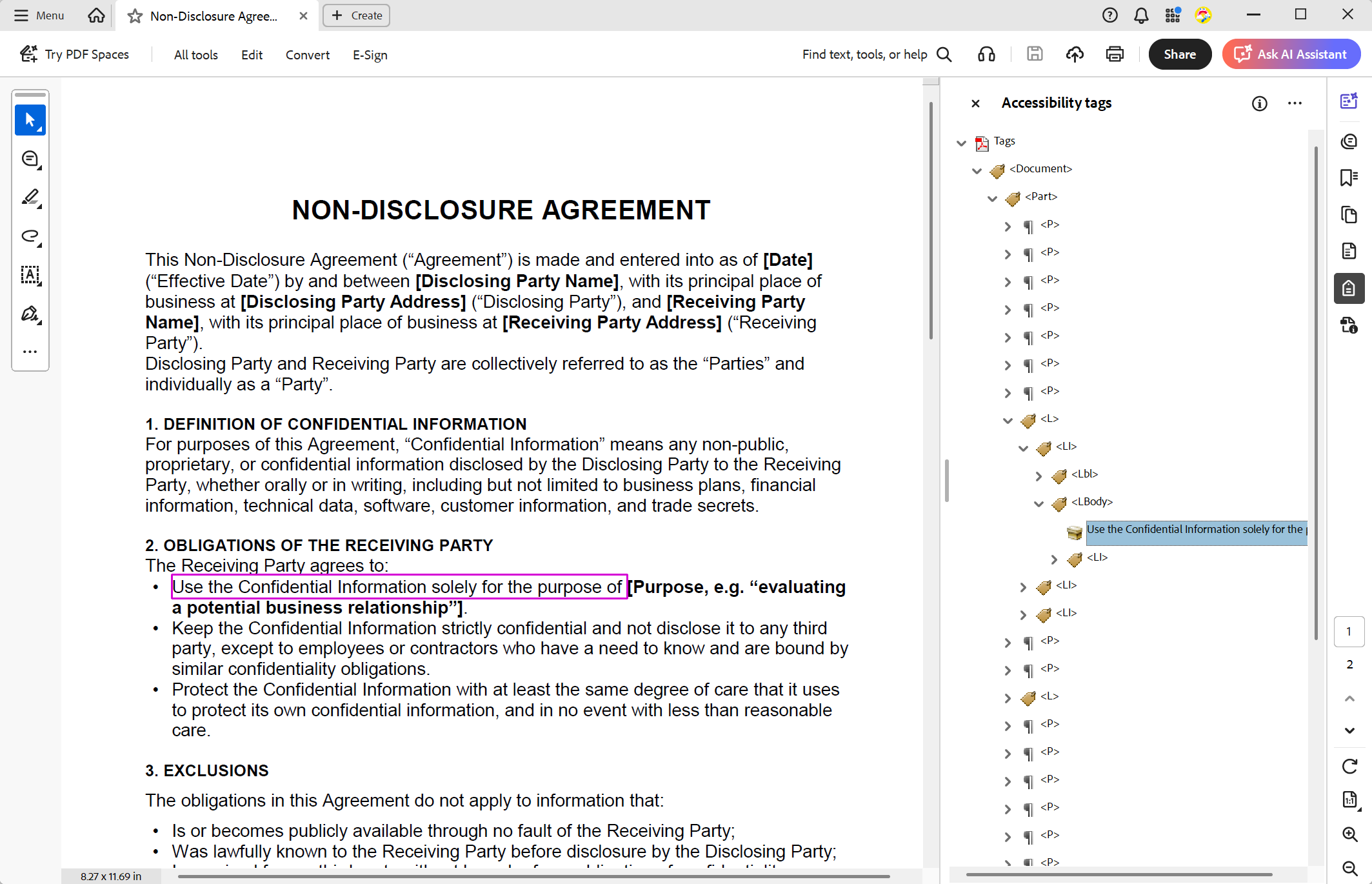Open the Add Comment tool
Screen dimensions: 1372x884
(x=30, y=159)
